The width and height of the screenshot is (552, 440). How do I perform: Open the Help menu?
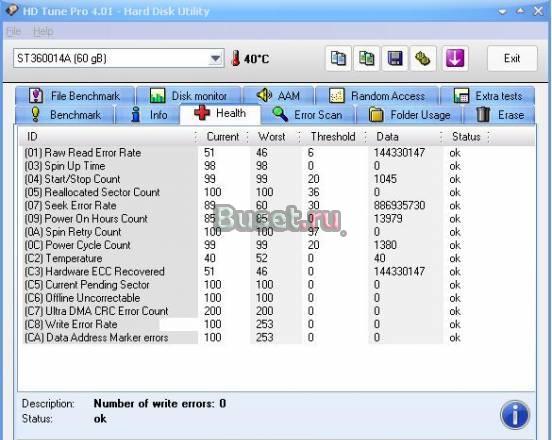(x=43, y=31)
